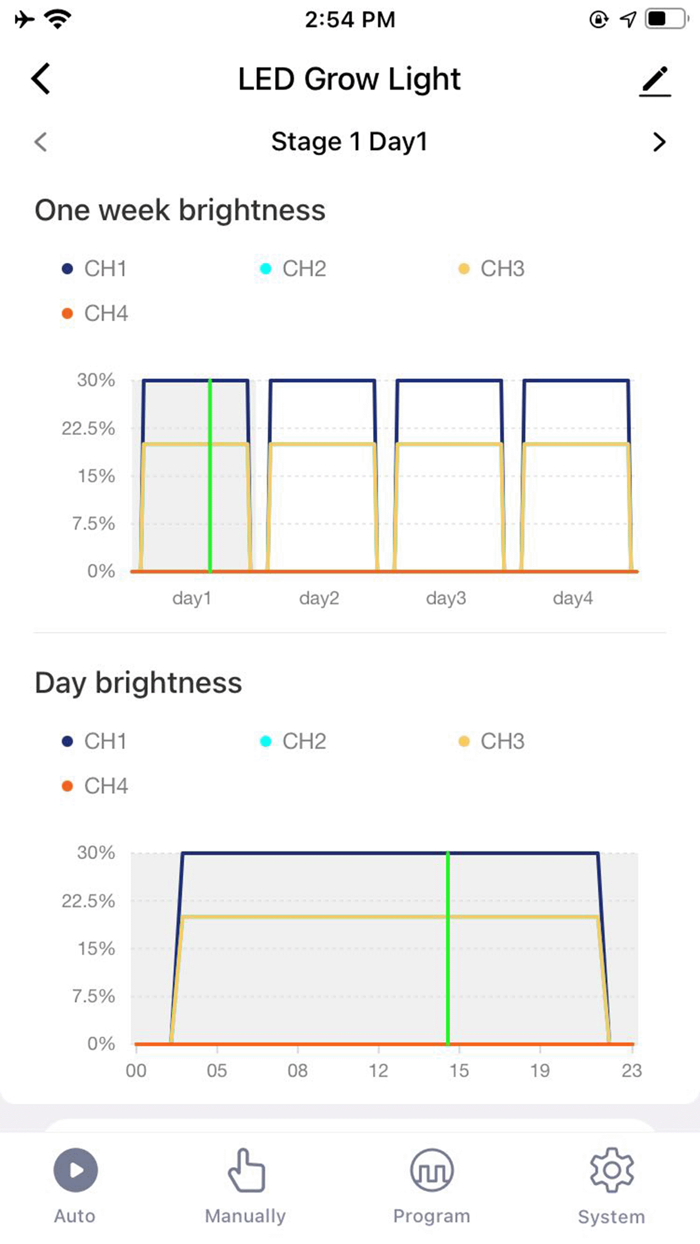Tap the green time marker in Day chart

pyautogui.click(x=448, y=948)
